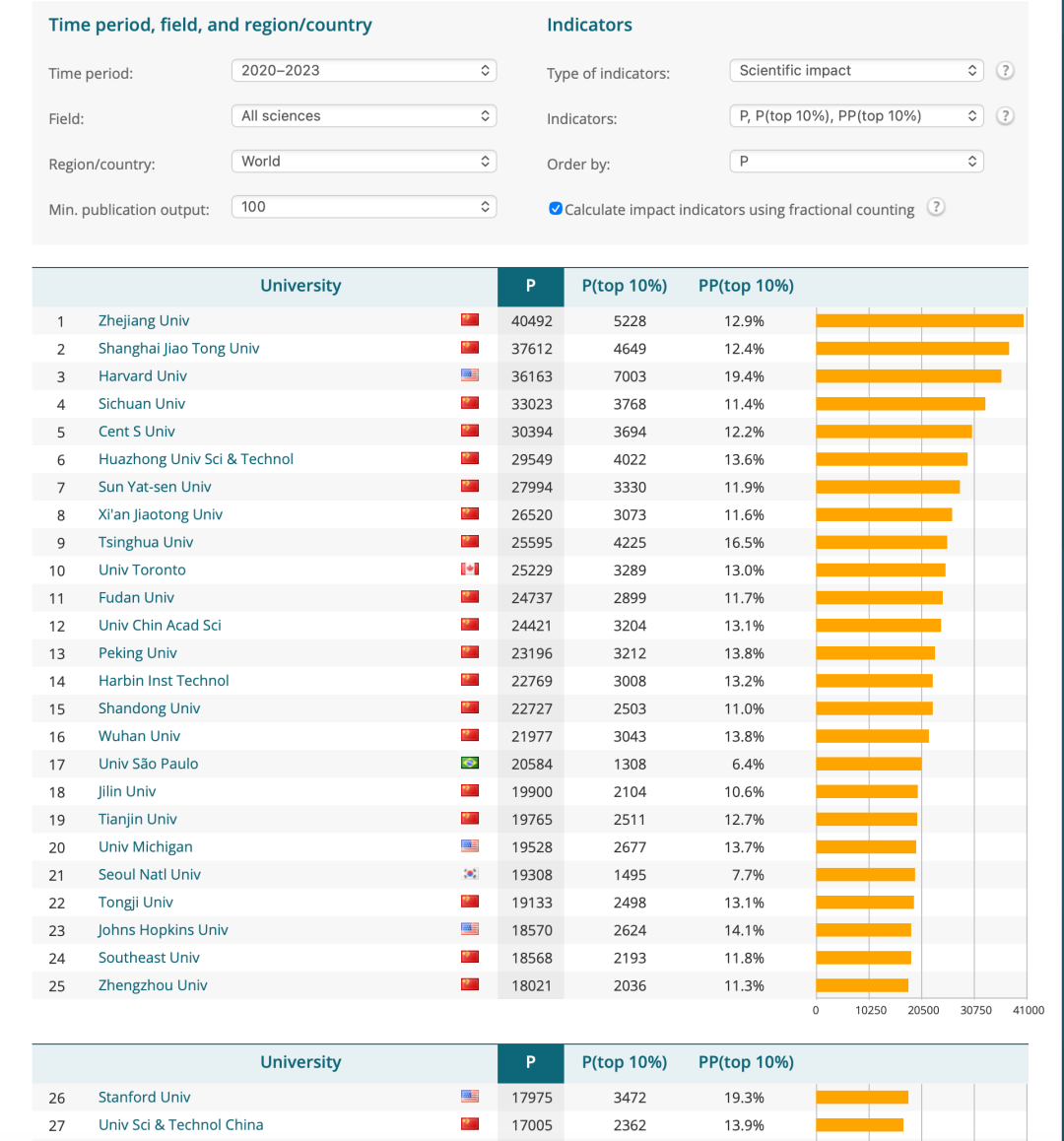This screenshot has width=1064, height=1141.
Task: Sort by P column header in first table
Action: coord(531,287)
